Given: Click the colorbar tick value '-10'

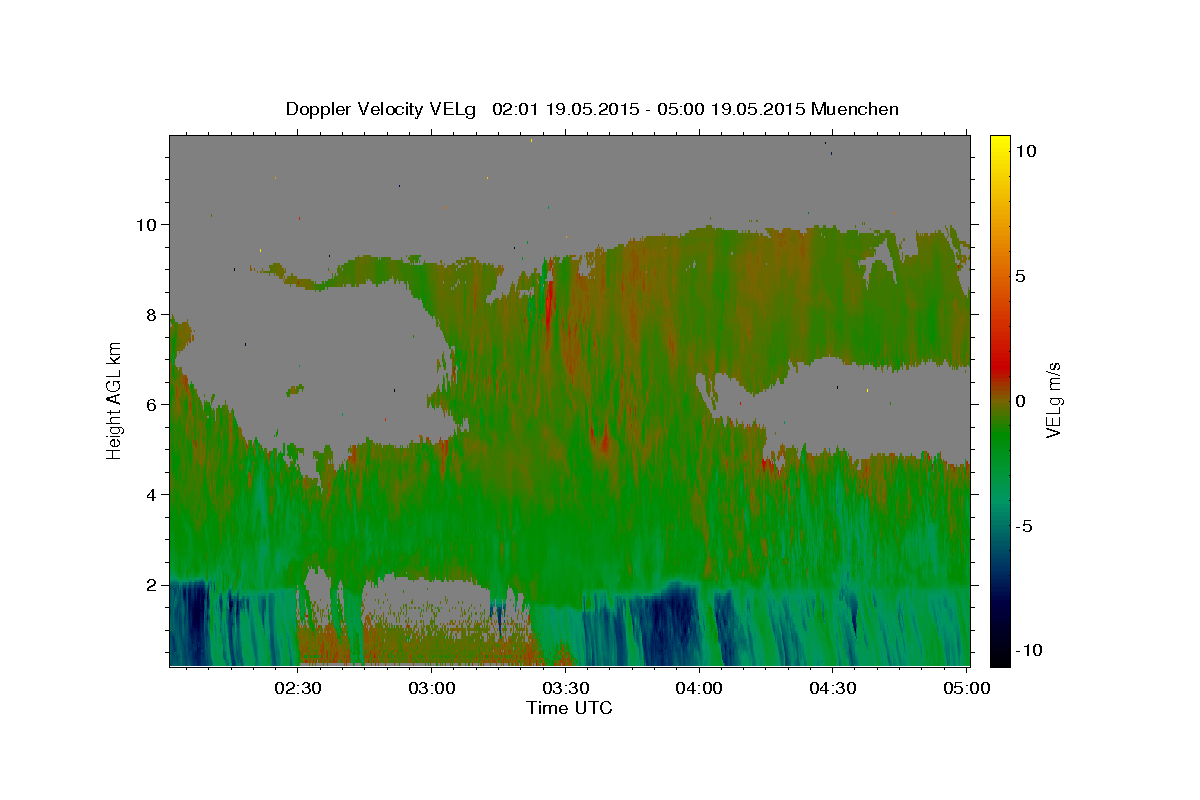Looking at the screenshot, I should (1029, 650).
